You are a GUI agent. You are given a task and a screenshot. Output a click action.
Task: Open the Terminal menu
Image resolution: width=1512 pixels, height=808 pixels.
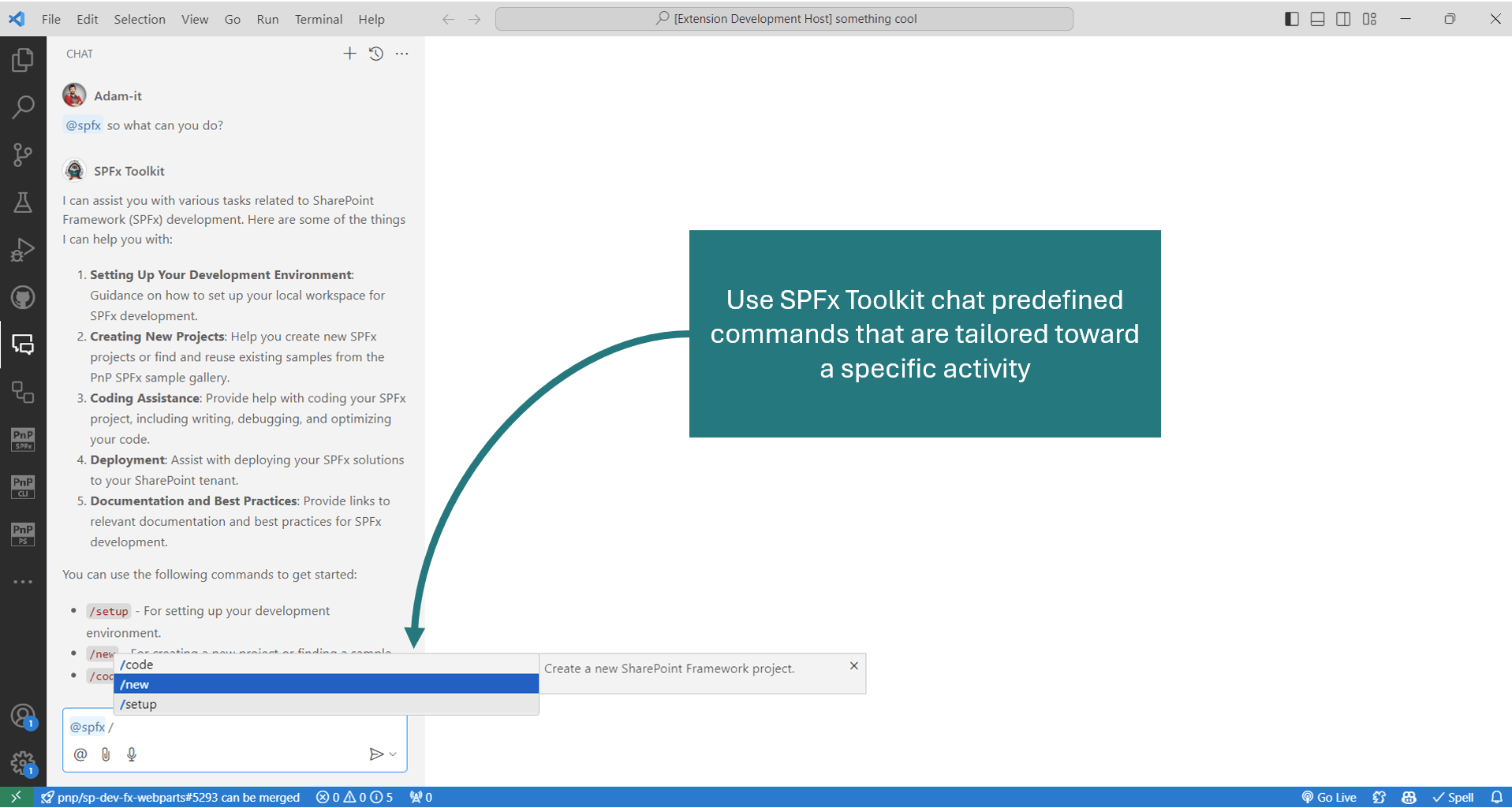click(x=318, y=19)
